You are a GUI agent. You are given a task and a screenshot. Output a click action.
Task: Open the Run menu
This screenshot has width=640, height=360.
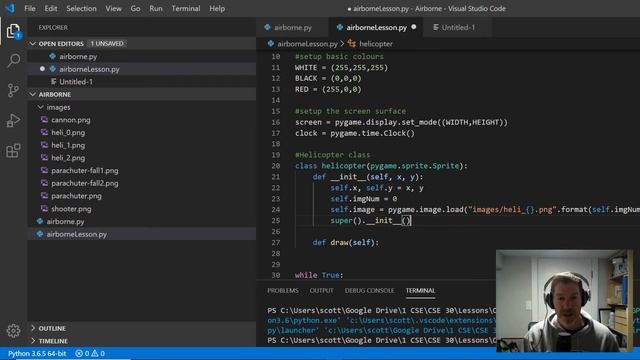pos(156,8)
